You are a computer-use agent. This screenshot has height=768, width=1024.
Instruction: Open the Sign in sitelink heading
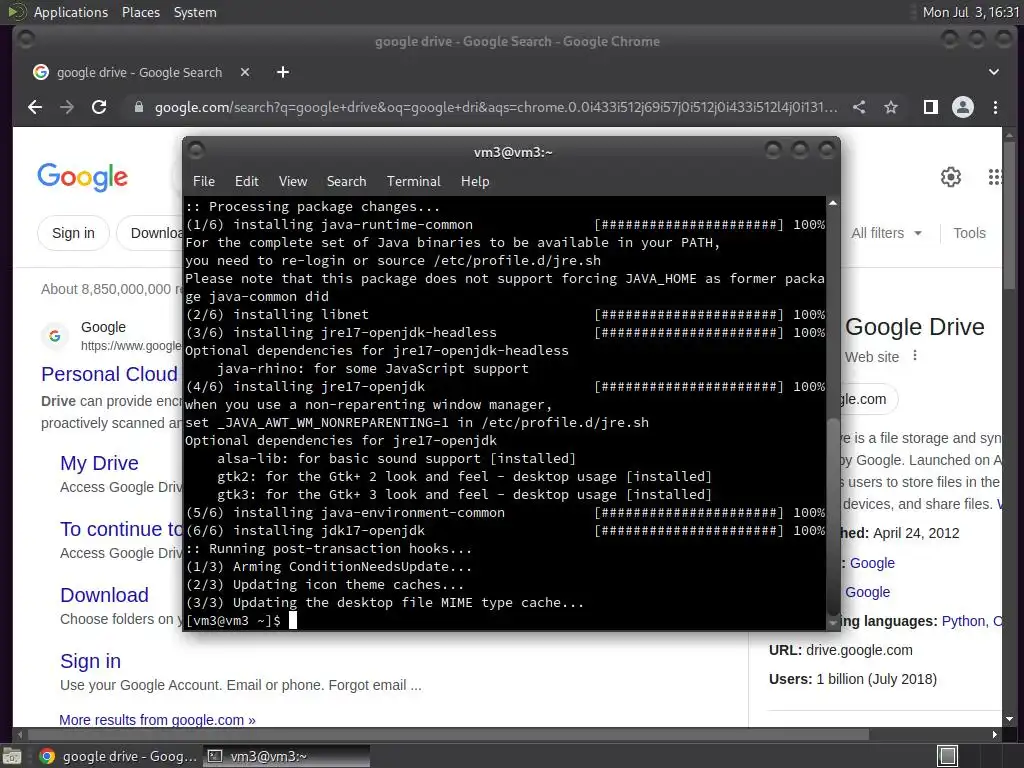90,661
